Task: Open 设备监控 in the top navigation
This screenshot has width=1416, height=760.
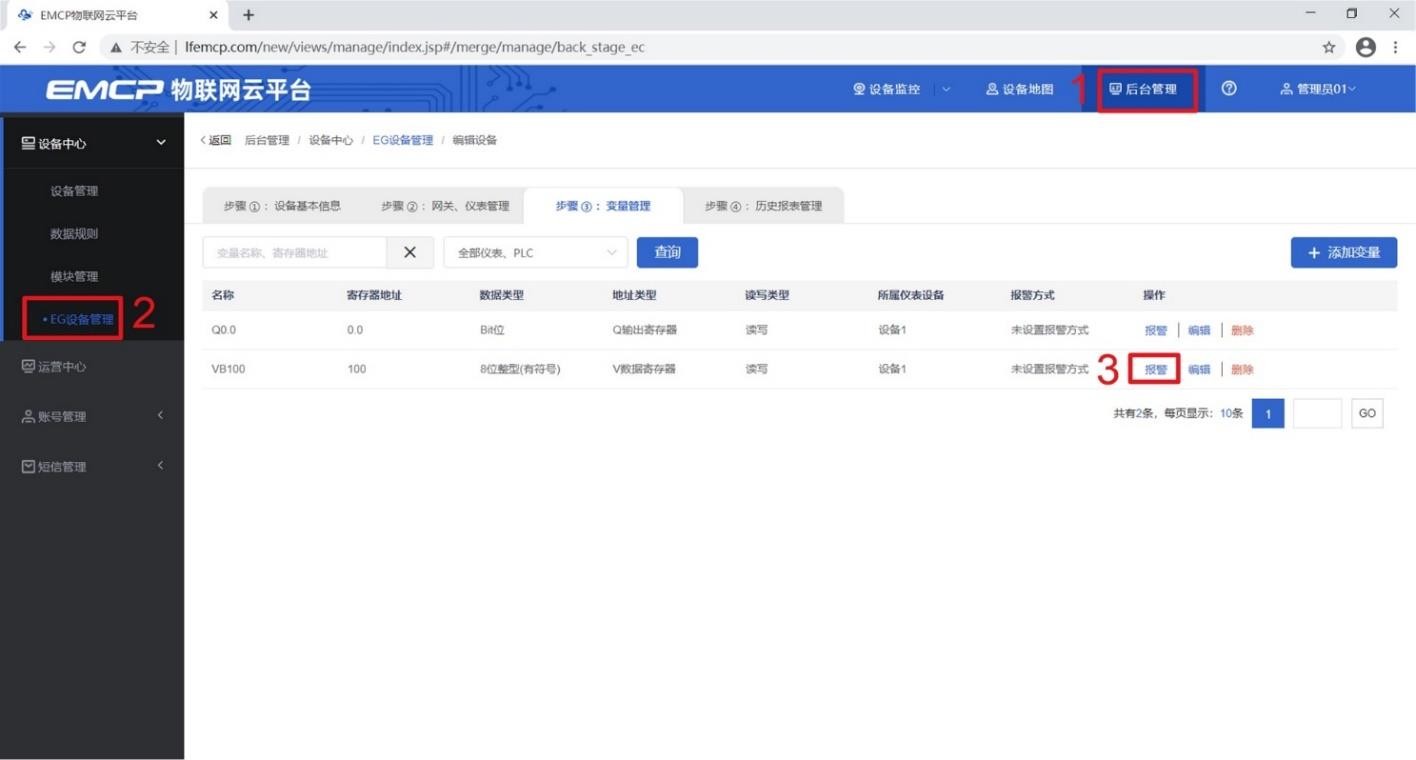Action: coord(886,89)
